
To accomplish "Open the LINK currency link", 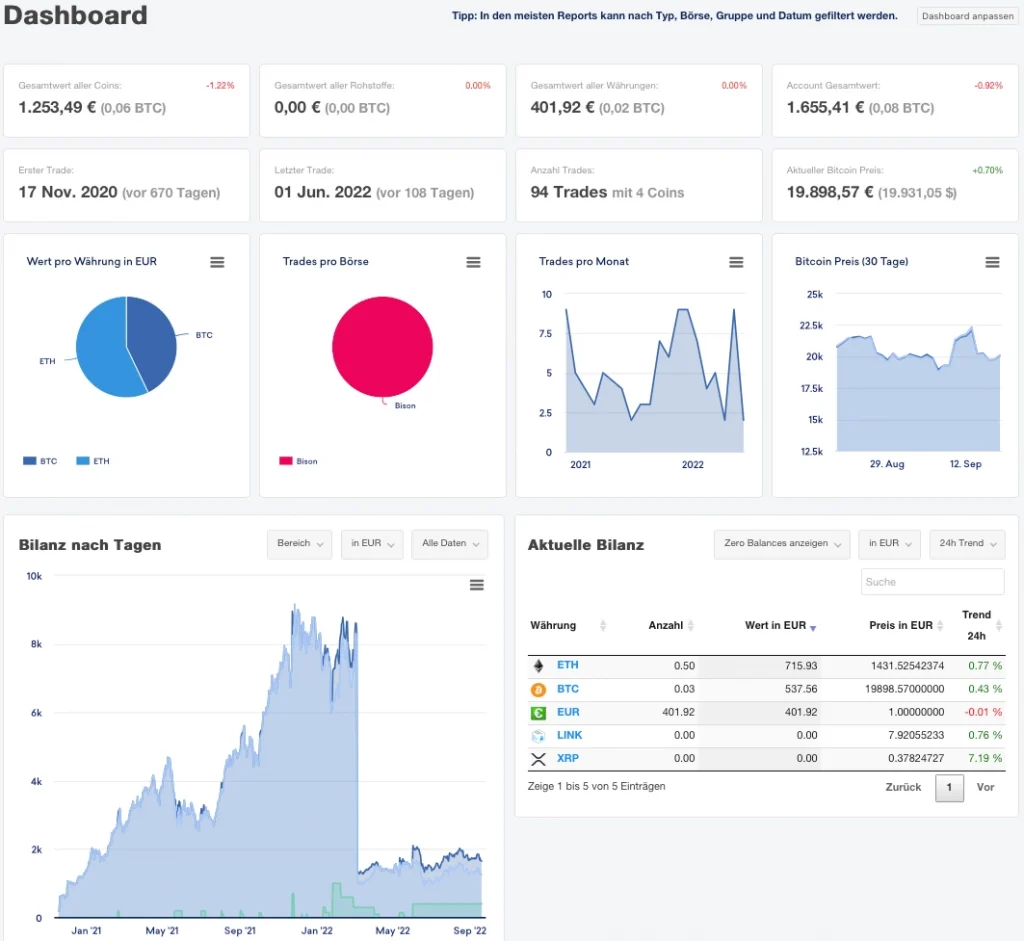I will click(x=569, y=735).
